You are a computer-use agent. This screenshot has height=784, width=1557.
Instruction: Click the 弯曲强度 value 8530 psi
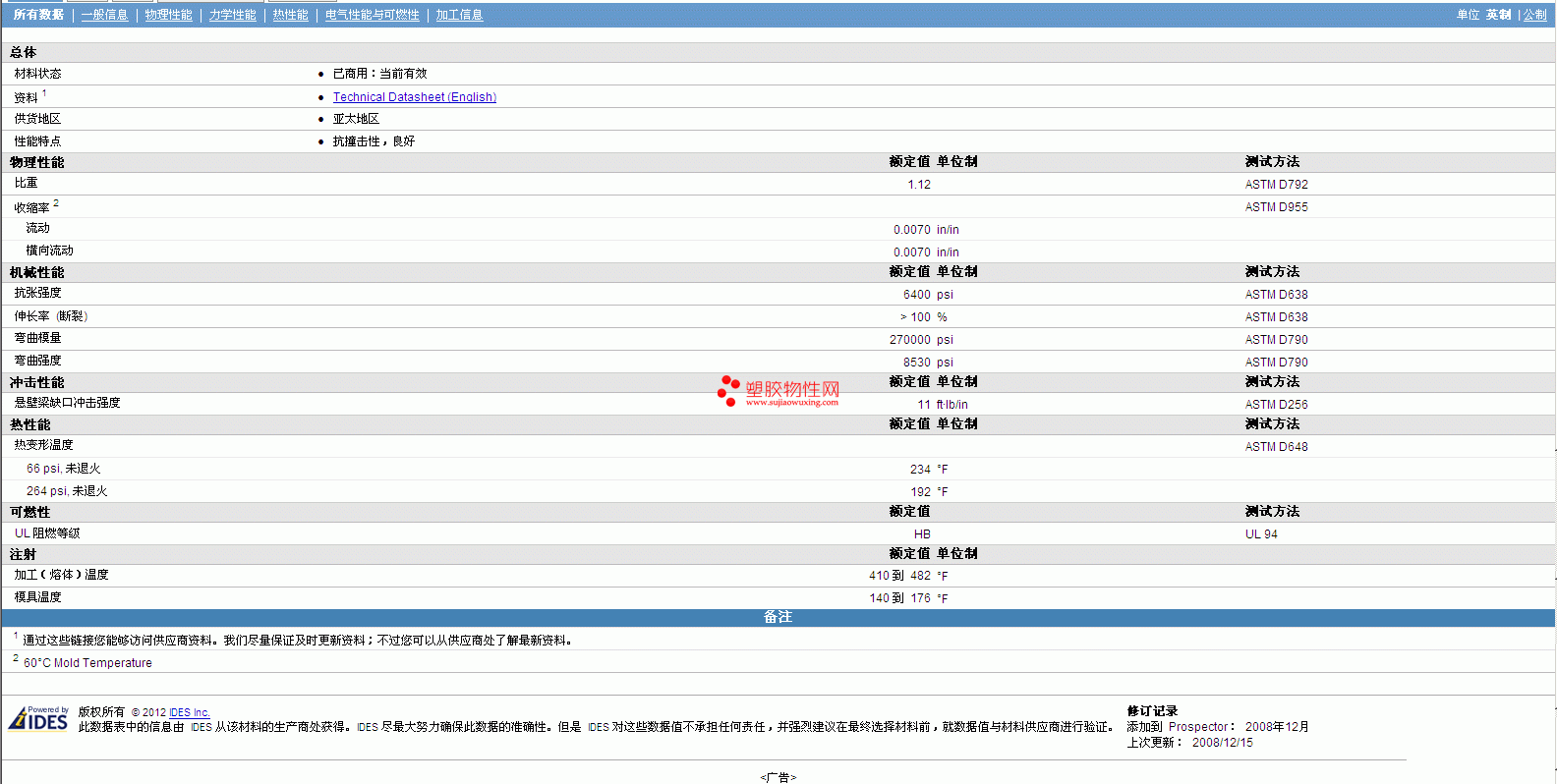click(x=928, y=363)
